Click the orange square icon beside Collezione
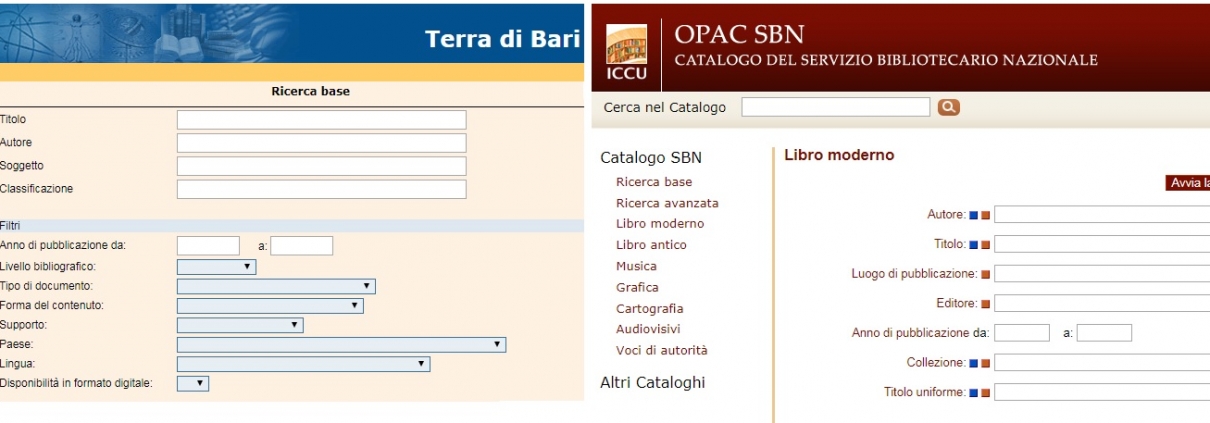1210x423 pixels. 985,363
